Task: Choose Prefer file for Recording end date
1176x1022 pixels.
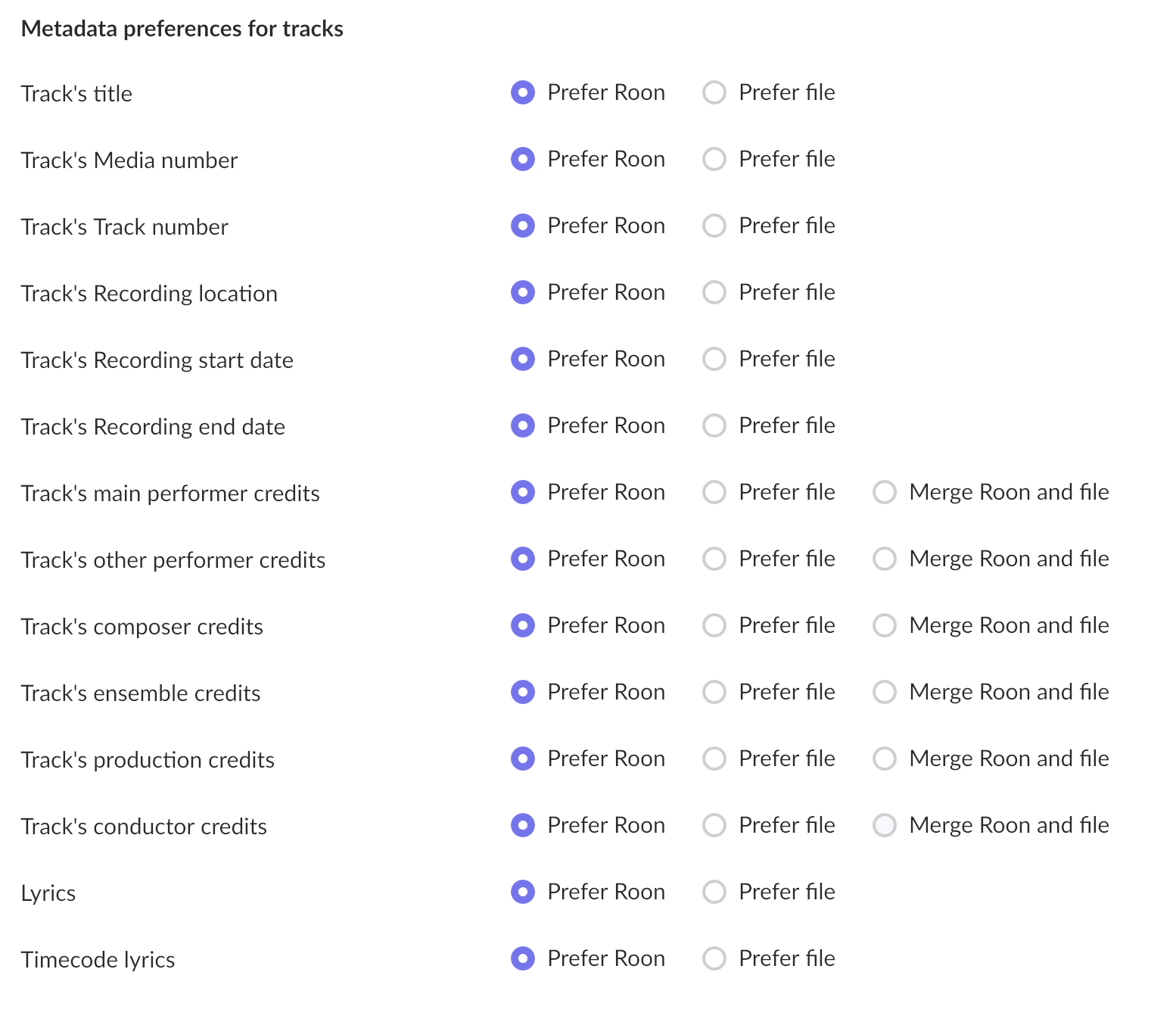Action: point(714,425)
